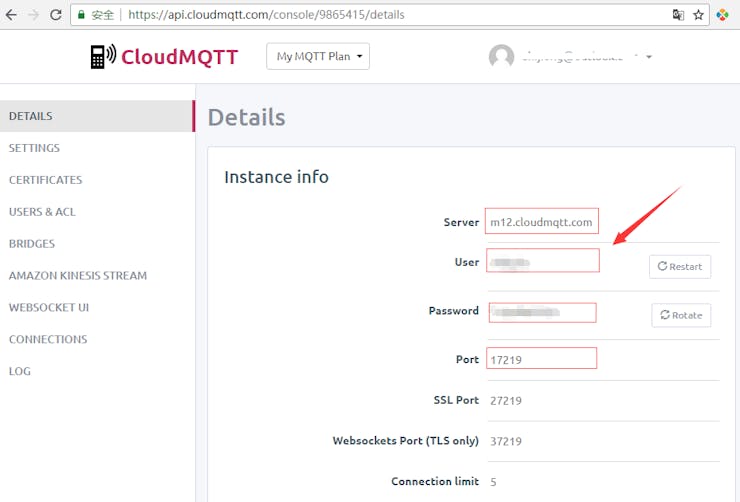Open SETTINGS in the sidebar
The height and width of the screenshot is (502, 740).
click(x=34, y=148)
